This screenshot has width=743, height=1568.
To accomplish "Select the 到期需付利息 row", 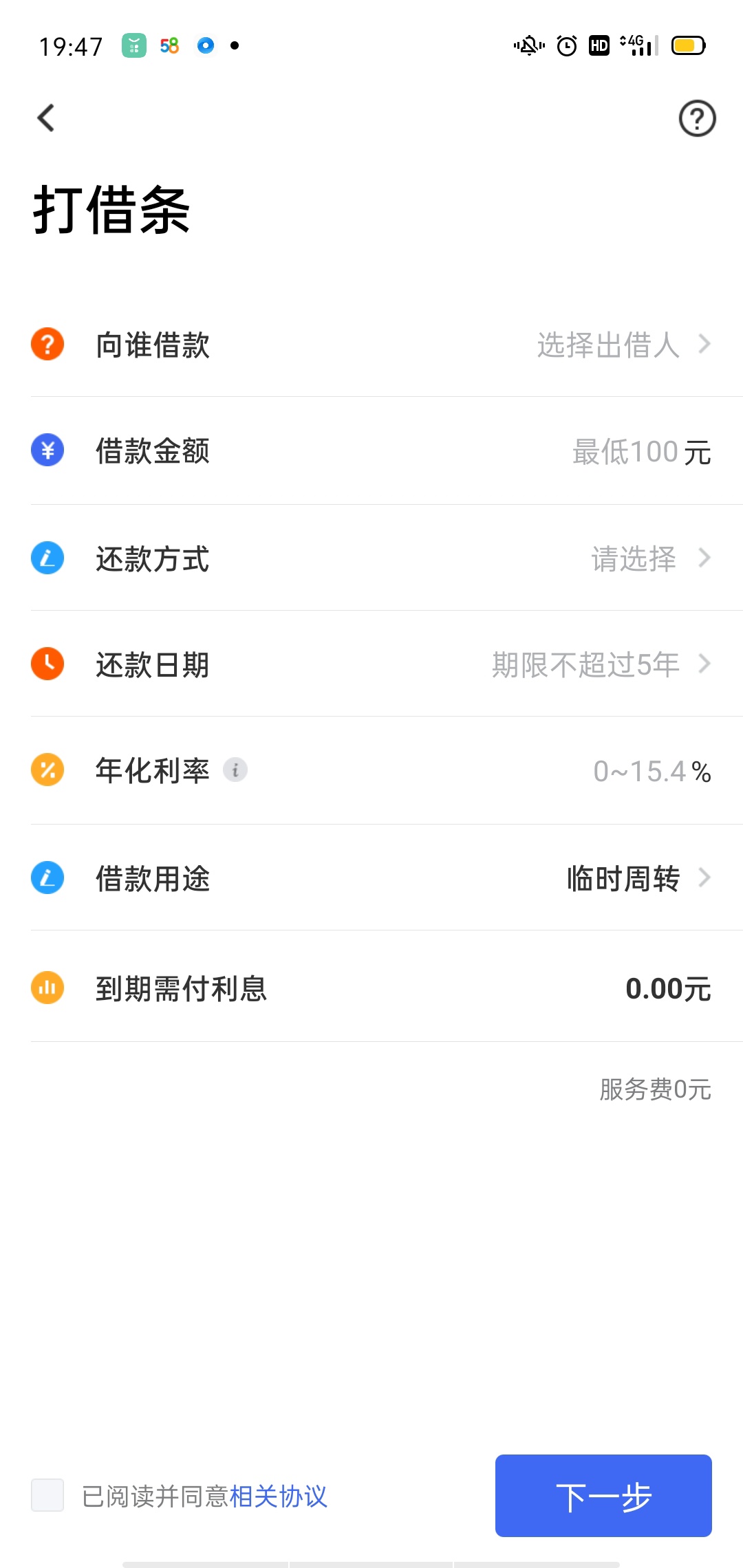I will [x=371, y=988].
